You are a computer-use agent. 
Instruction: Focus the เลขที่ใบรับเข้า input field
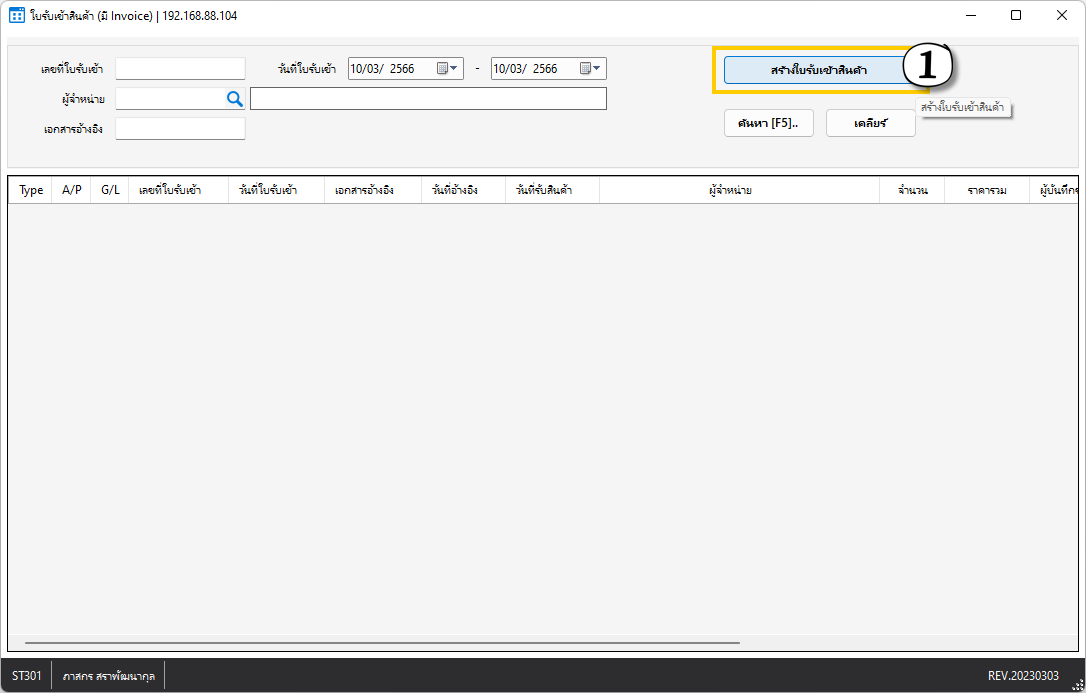[180, 68]
